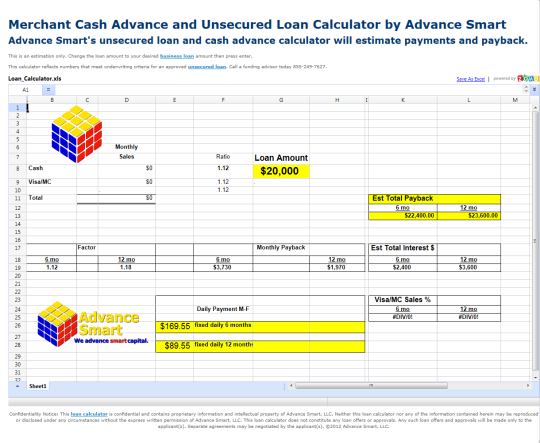This screenshot has width=540, height=443.
Task: Select the $1,970 monthly payback cell
Action: click(x=337, y=268)
